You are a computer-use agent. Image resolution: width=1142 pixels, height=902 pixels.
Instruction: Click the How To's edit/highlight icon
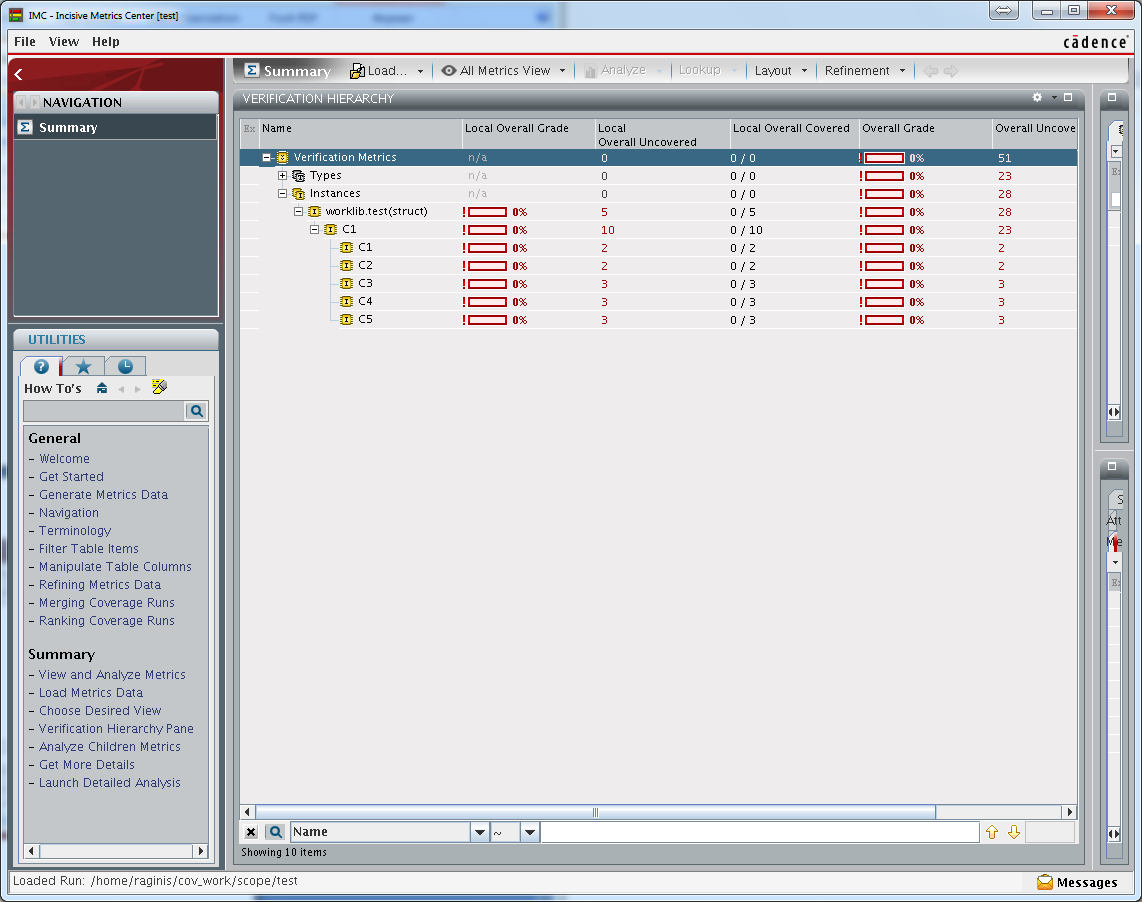(x=160, y=387)
